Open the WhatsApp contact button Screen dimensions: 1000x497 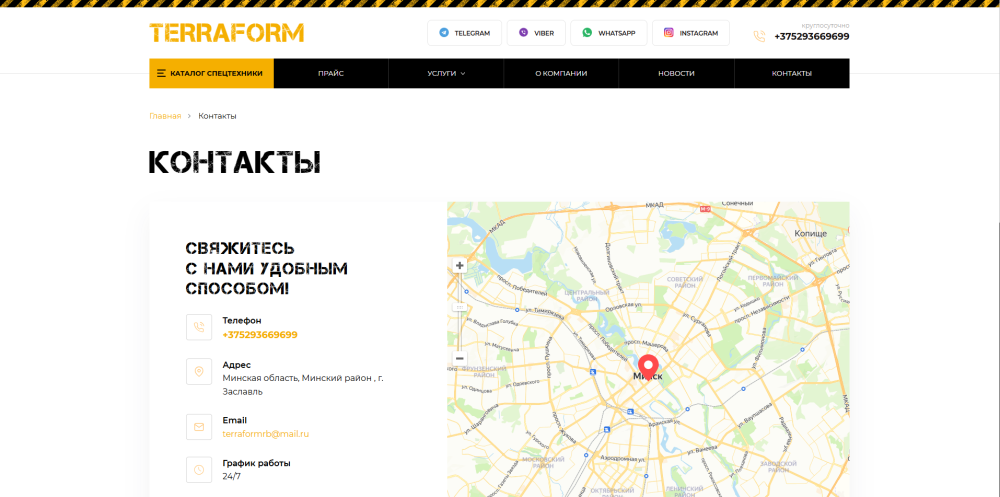tap(608, 33)
